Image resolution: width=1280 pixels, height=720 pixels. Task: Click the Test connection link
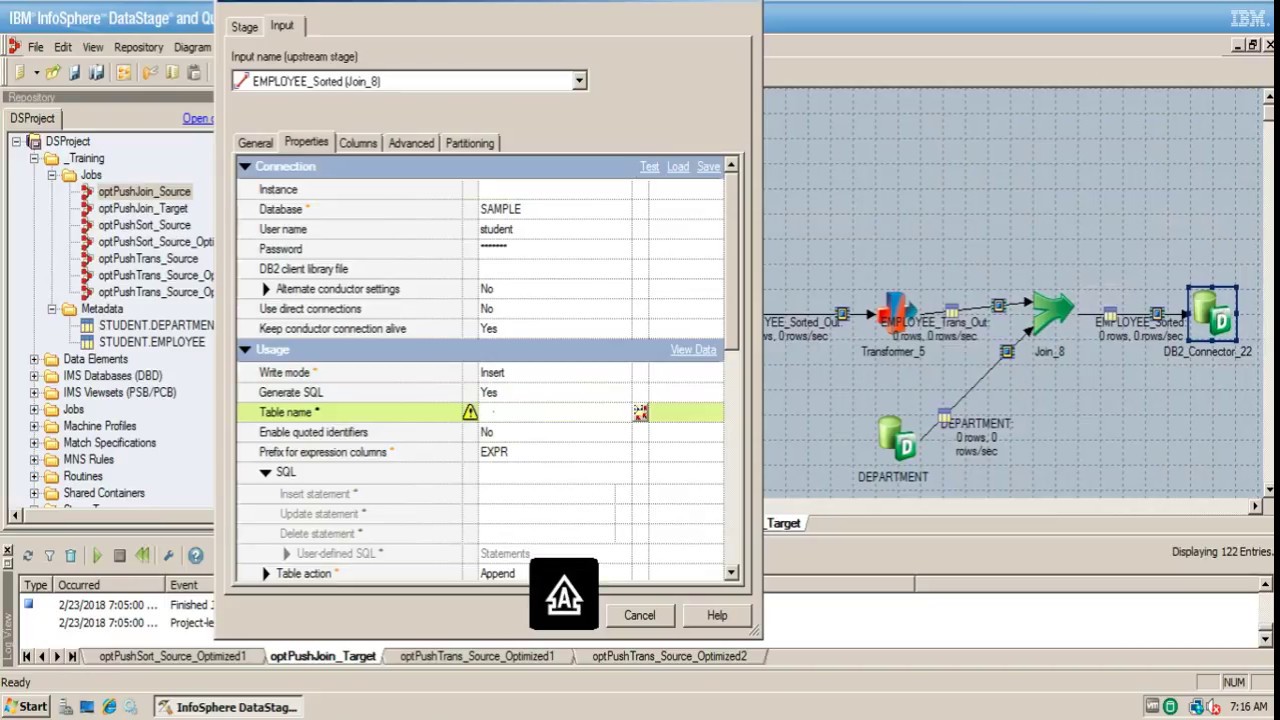click(x=650, y=167)
